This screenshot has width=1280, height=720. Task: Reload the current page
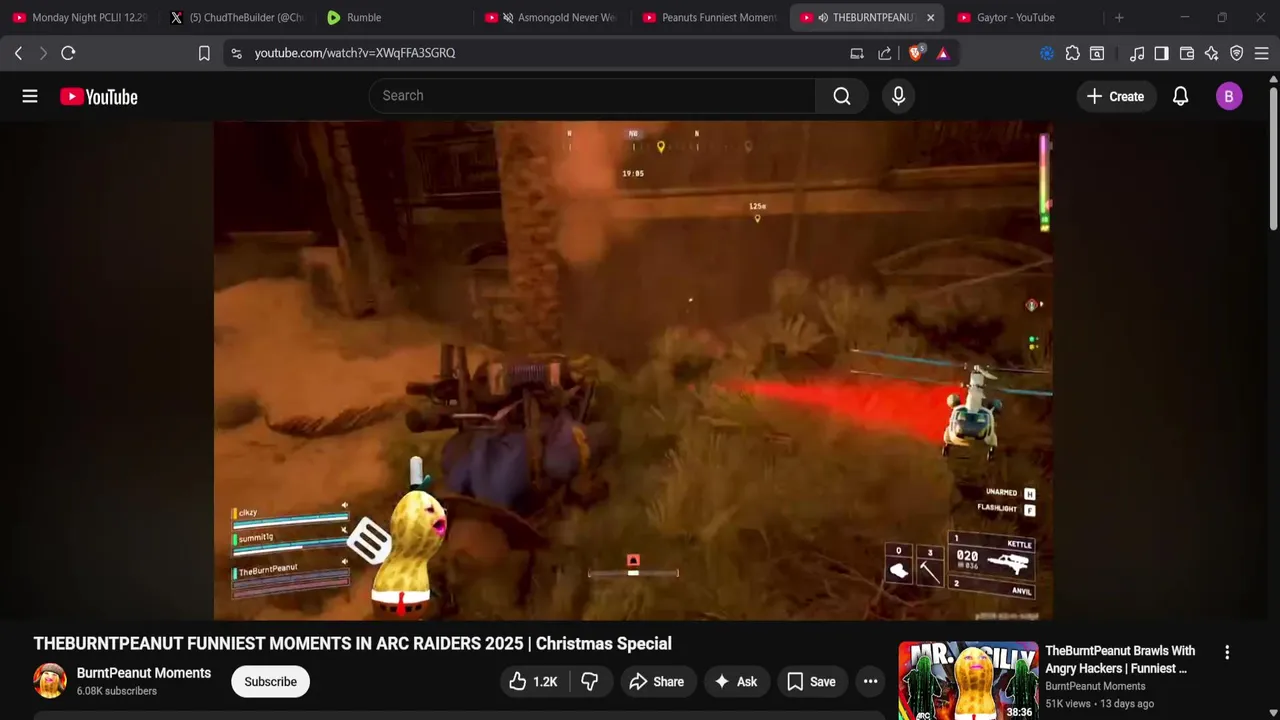(68, 53)
